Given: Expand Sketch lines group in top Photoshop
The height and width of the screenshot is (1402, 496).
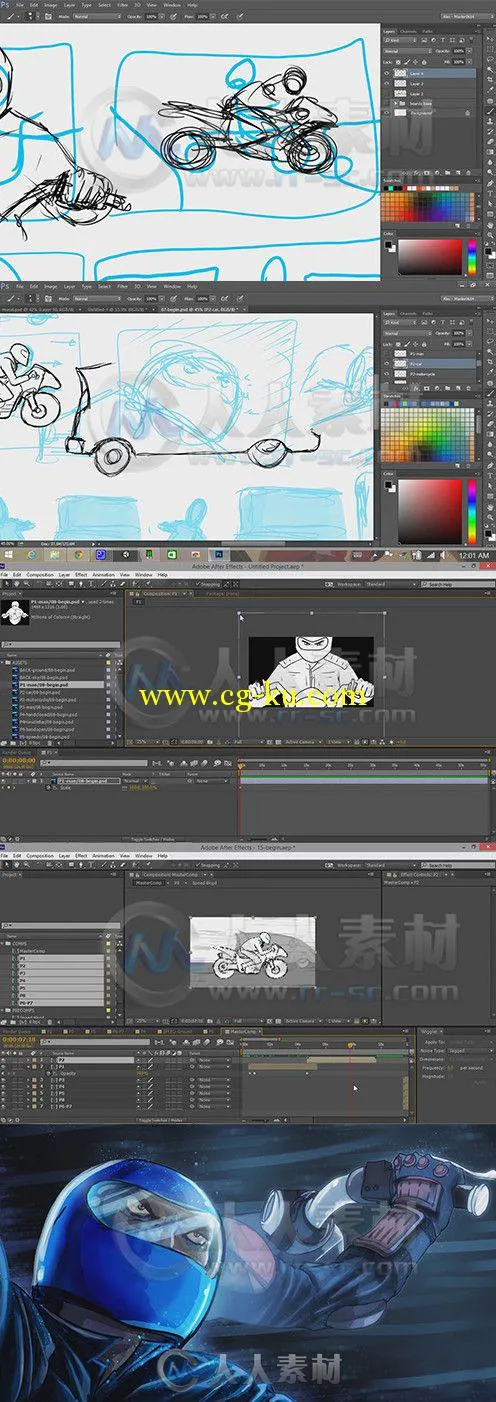Looking at the screenshot, I should 395,104.
